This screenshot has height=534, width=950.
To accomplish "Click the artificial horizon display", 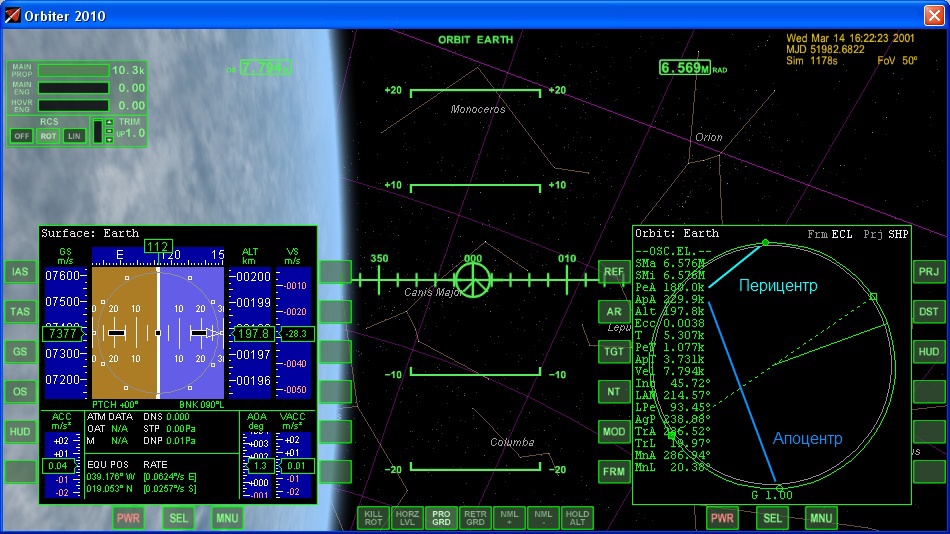I will (158, 332).
